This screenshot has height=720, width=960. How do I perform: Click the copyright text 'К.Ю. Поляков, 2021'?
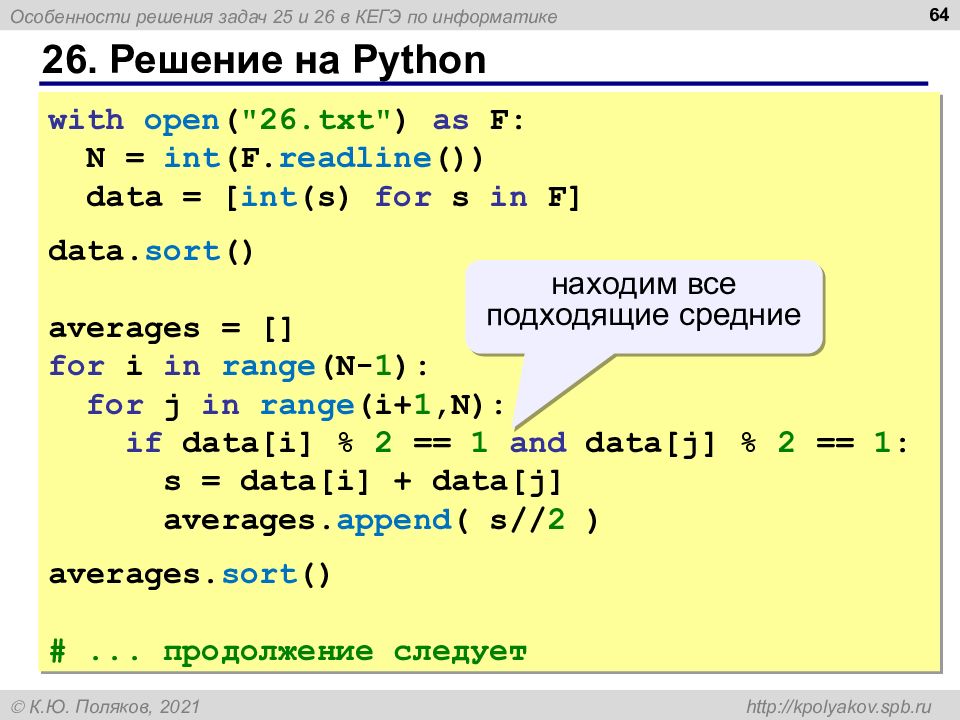tap(106, 707)
